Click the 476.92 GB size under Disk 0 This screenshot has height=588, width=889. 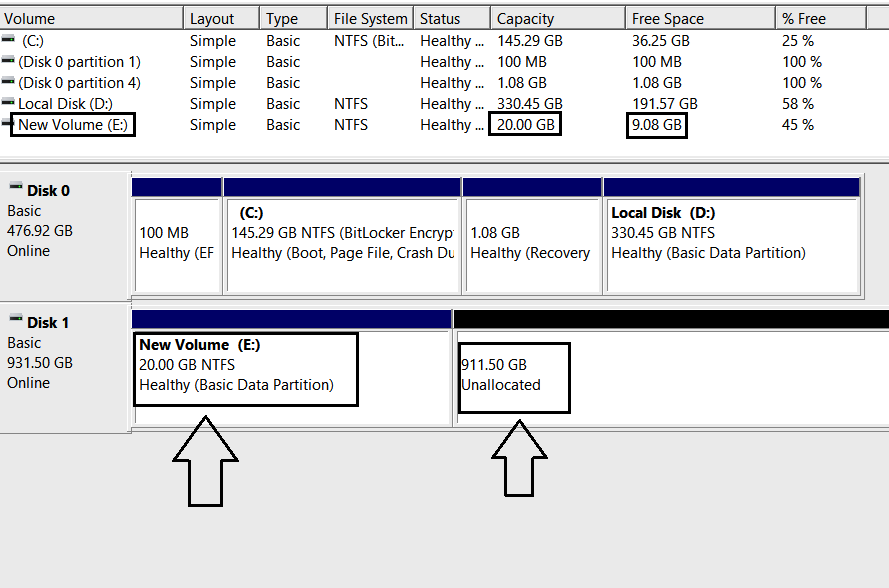[40, 231]
